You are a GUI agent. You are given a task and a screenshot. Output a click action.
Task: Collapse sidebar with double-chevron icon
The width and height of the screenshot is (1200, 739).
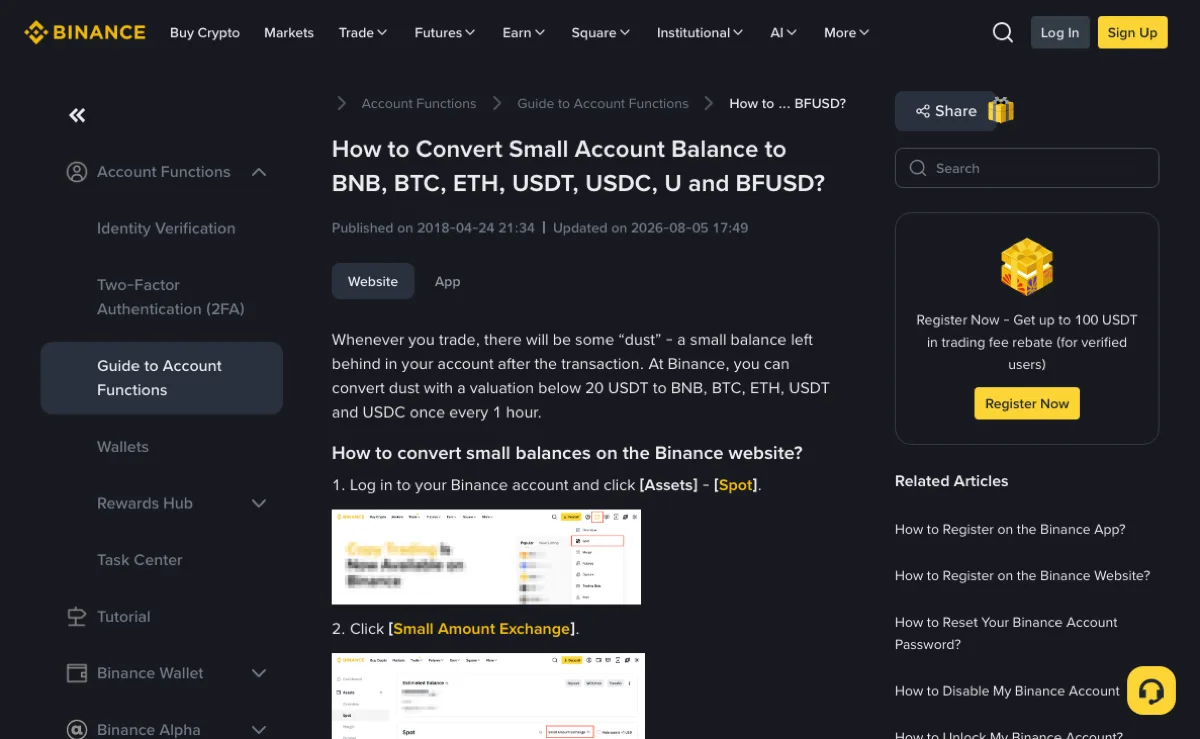click(77, 115)
